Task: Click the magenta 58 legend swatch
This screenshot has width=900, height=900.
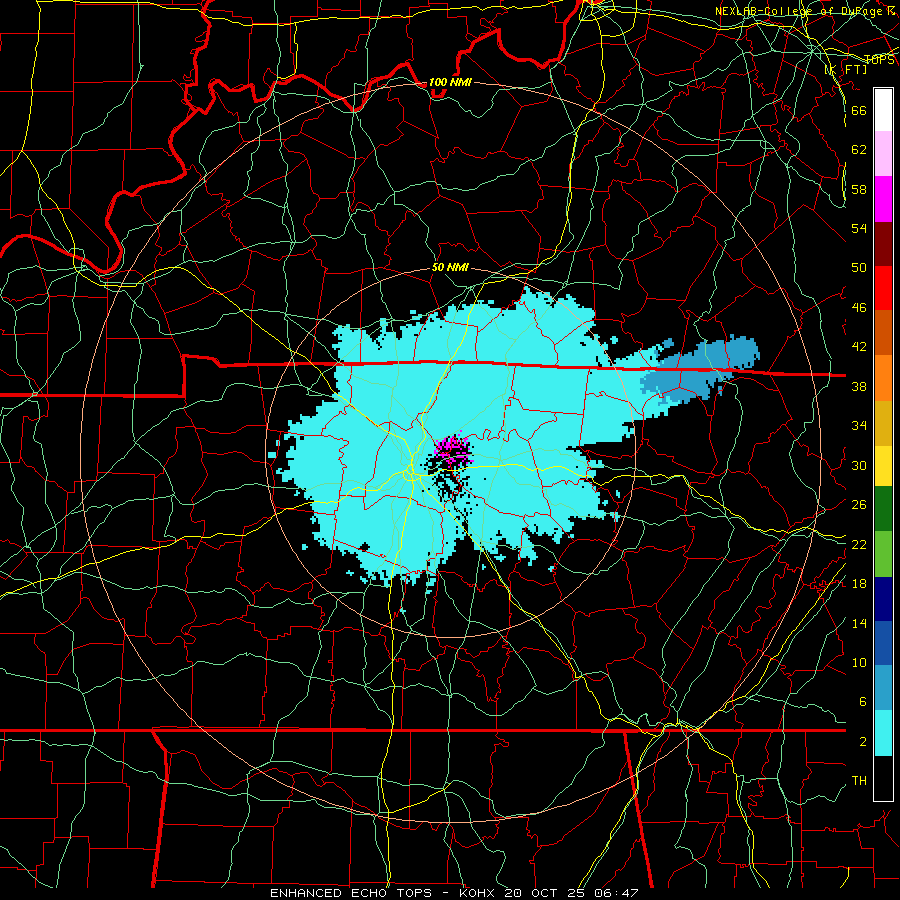Action: click(x=883, y=199)
